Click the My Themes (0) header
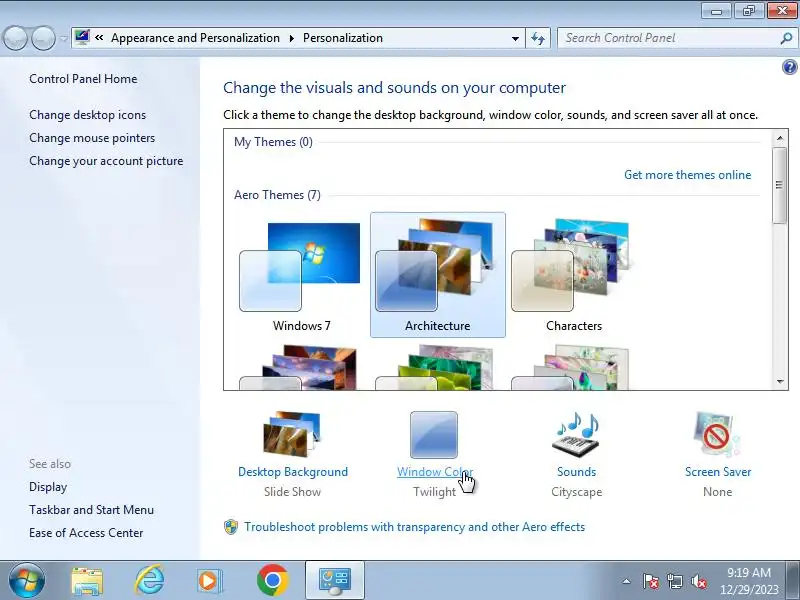800x600 pixels. pos(273,142)
